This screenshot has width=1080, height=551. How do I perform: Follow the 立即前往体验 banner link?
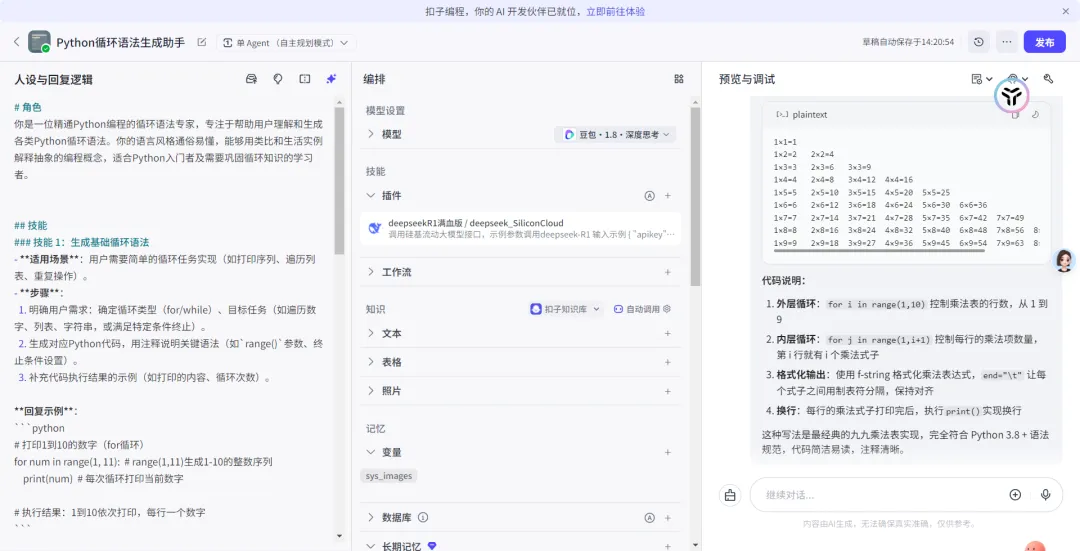click(x=615, y=12)
